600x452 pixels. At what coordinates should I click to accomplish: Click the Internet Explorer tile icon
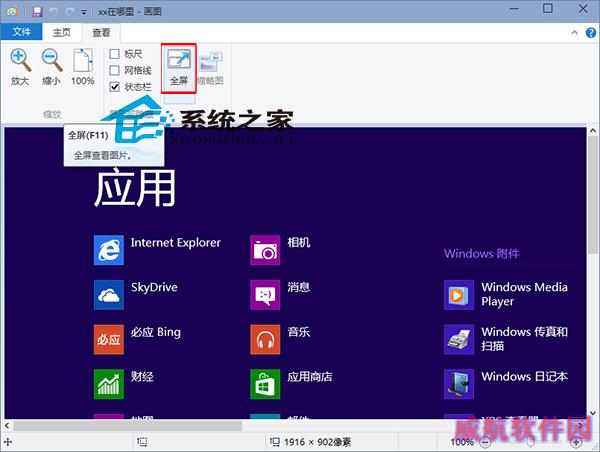click(109, 250)
